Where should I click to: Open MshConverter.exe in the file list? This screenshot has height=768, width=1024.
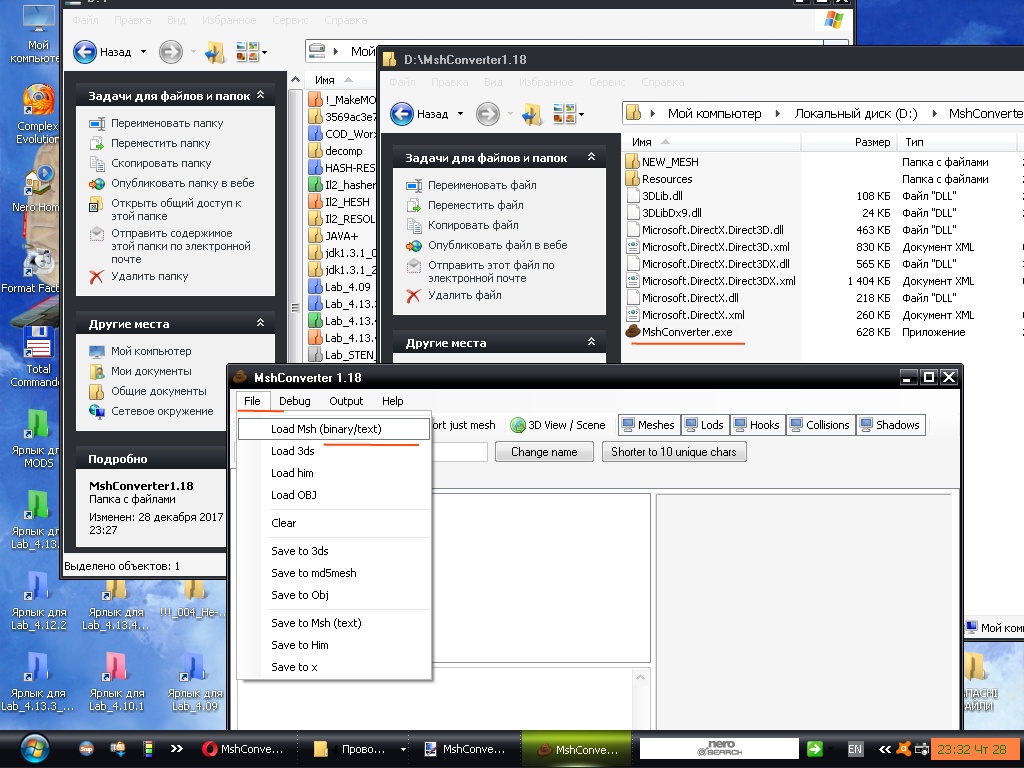pos(686,332)
